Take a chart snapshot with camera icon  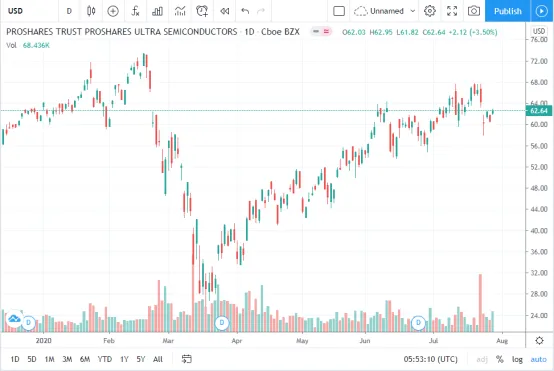(x=474, y=11)
